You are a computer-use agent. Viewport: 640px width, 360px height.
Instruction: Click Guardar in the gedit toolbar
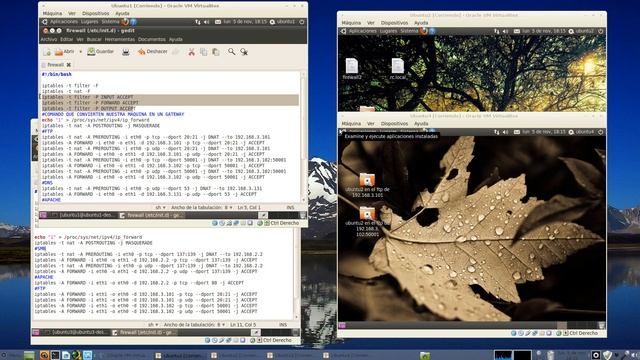(x=100, y=52)
